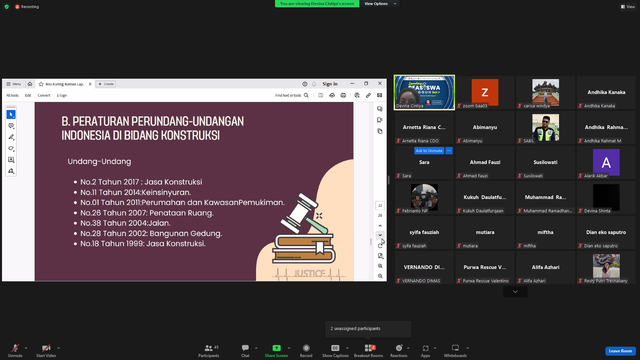The image size is (640, 360).
Task: Select the Add comment tool
Action: pos(11,126)
